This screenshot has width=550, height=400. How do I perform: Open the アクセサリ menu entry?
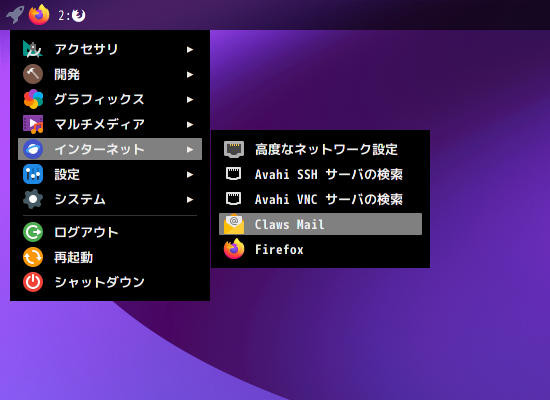(110, 49)
